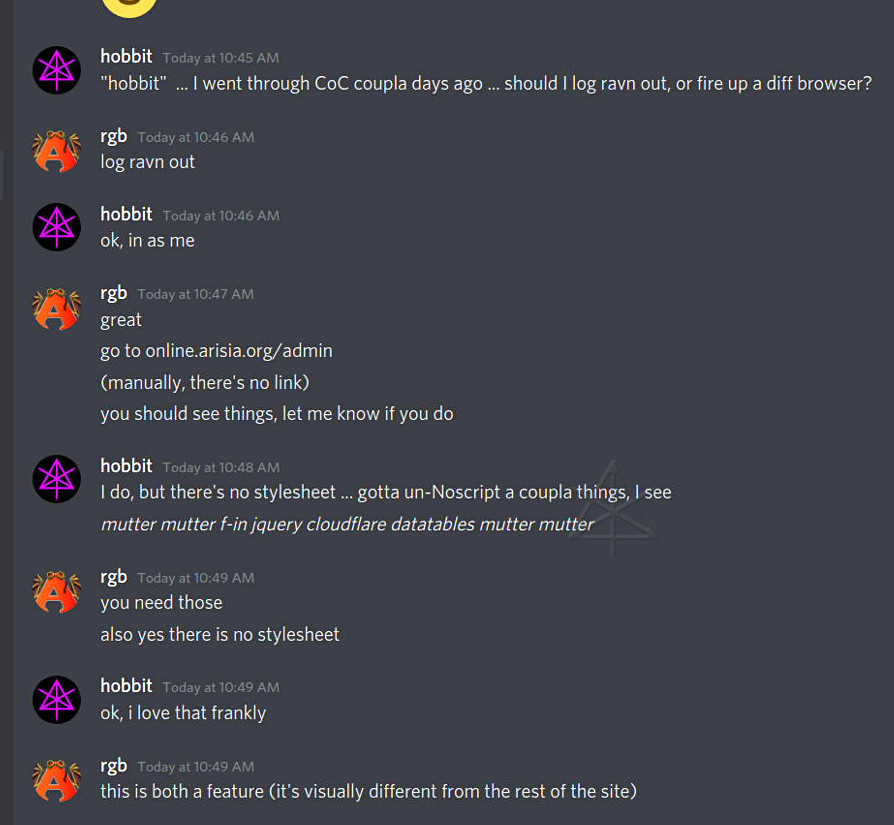This screenshot has width=894, height=825.
Task: Click the "Today at 10:45 AM" timestamp
Action: pos(221,58)
